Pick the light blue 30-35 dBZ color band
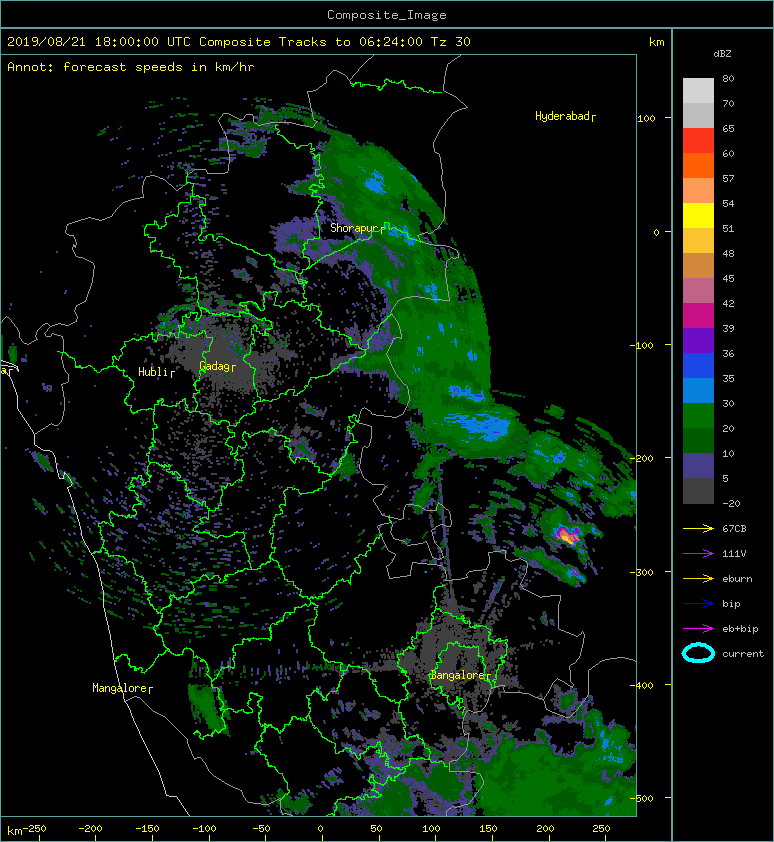The image size is (774, 842). point(698,390)
